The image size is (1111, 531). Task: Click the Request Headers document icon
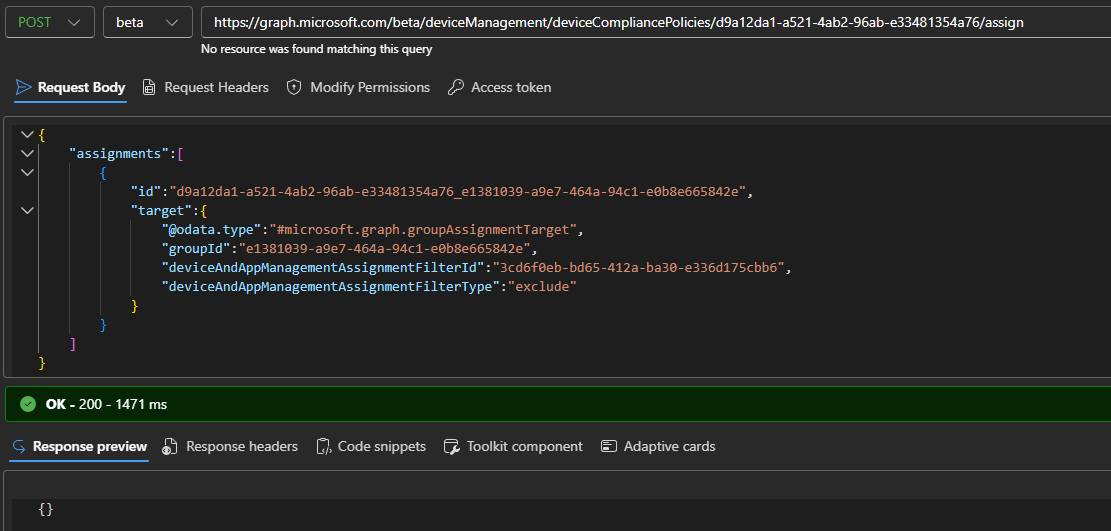[149, 87]
